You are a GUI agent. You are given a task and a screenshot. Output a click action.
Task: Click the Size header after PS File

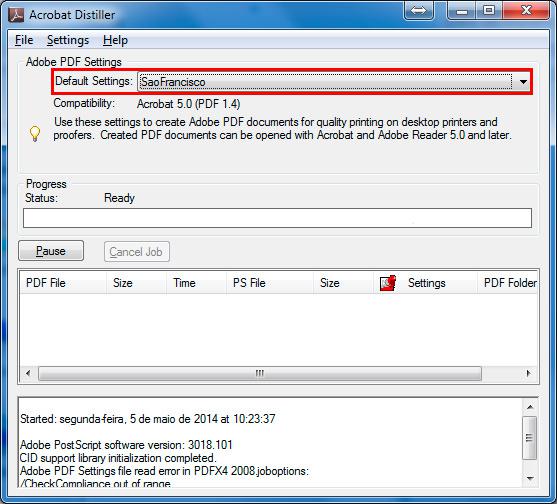(344, 283)
